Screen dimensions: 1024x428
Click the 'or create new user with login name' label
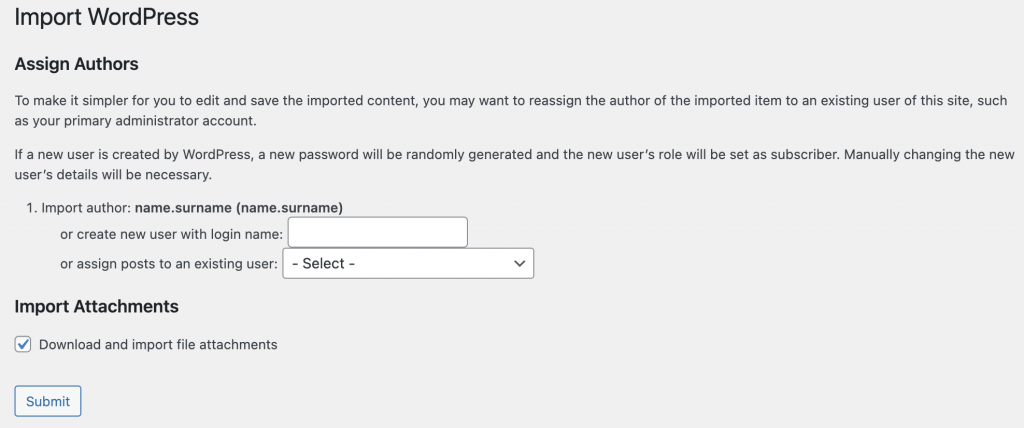tap(172, 234)
